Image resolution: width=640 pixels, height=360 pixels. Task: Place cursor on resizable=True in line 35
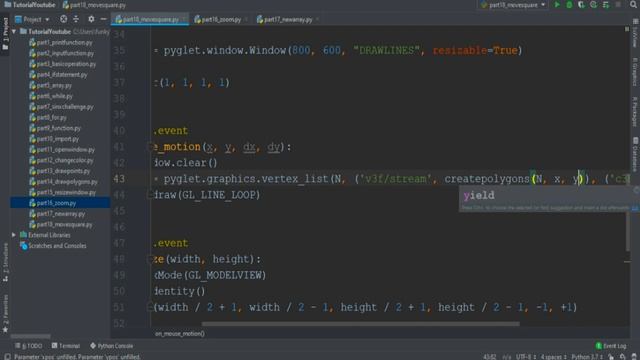point(475,51)
